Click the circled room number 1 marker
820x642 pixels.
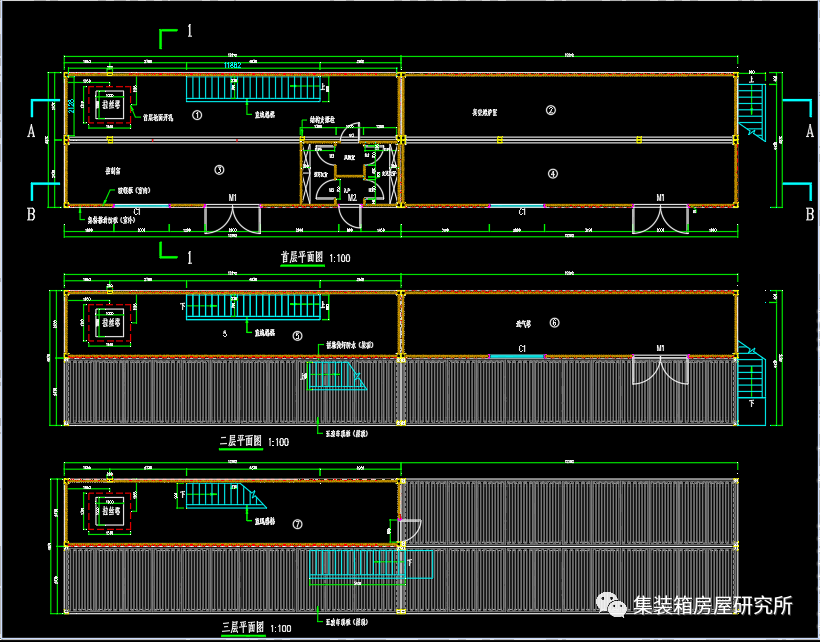point(197,115)
